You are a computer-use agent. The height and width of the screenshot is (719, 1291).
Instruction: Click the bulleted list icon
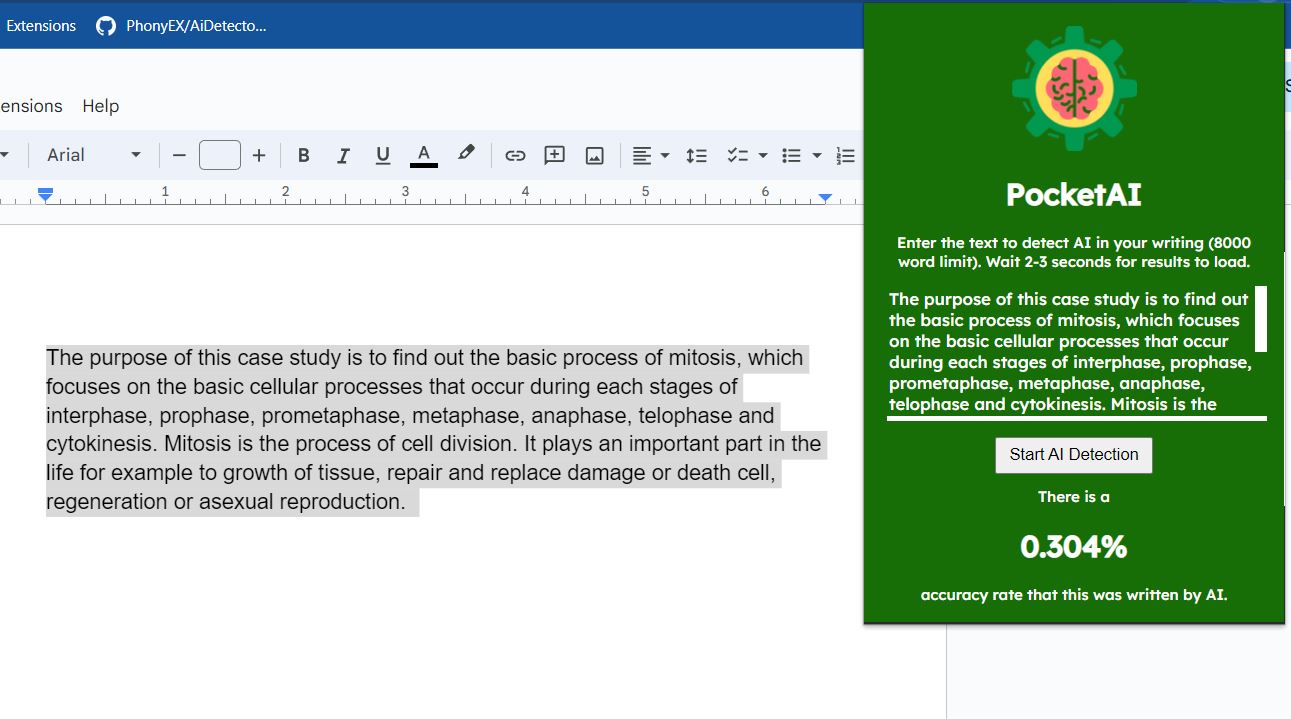(791, 155)
